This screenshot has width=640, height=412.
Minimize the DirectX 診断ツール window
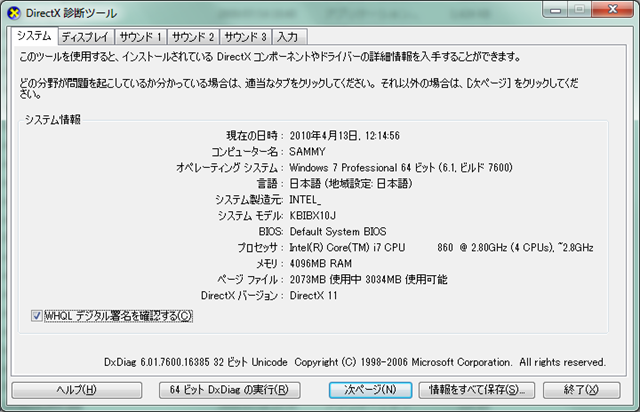coord(555,10)
